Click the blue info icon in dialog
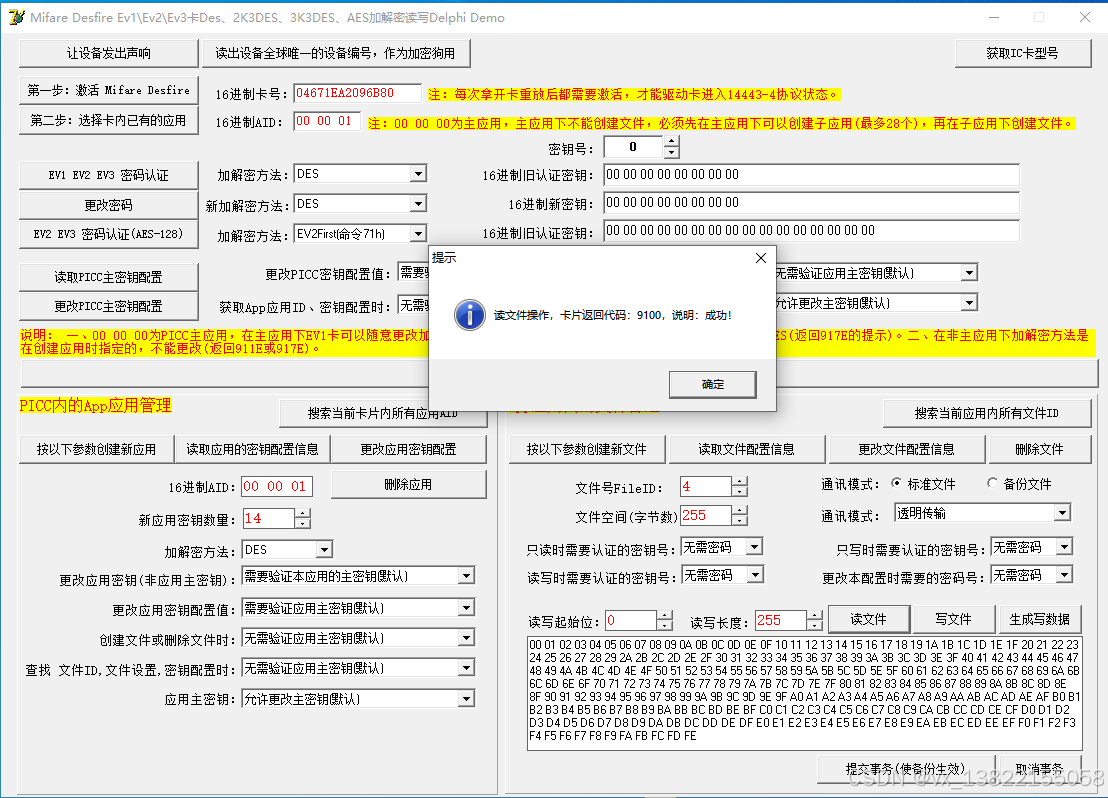 (x=469, y=315)
